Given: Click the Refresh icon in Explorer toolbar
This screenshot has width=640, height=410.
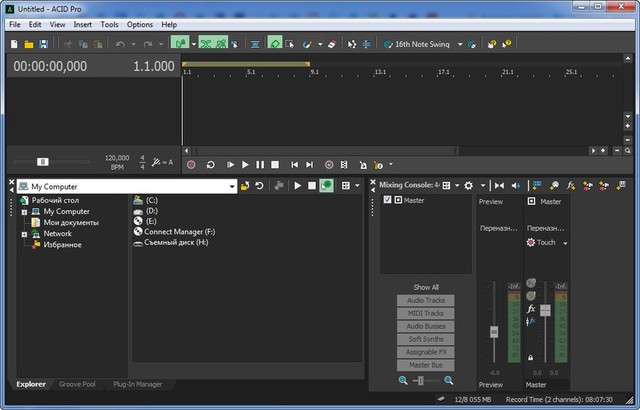Looking at the screenshot, I should pyautogui.click(x=259, y=186).
